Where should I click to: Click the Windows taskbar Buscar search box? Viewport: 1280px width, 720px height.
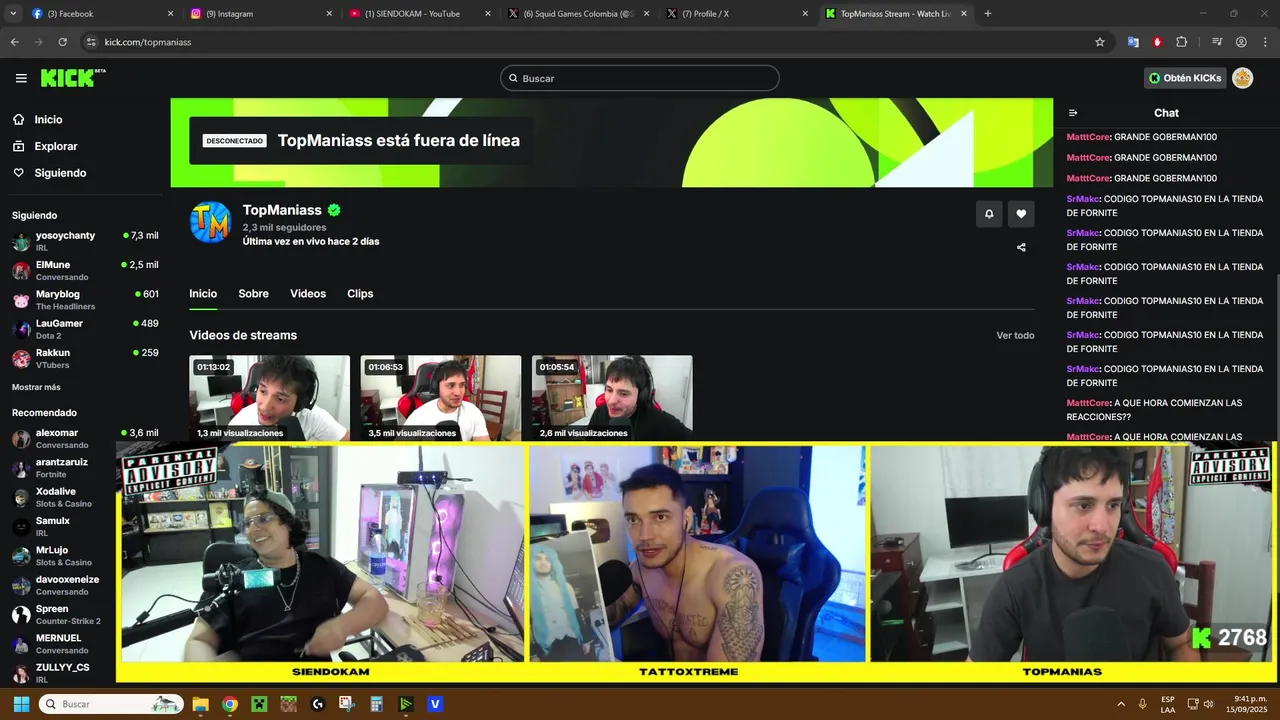coord(111,704)
